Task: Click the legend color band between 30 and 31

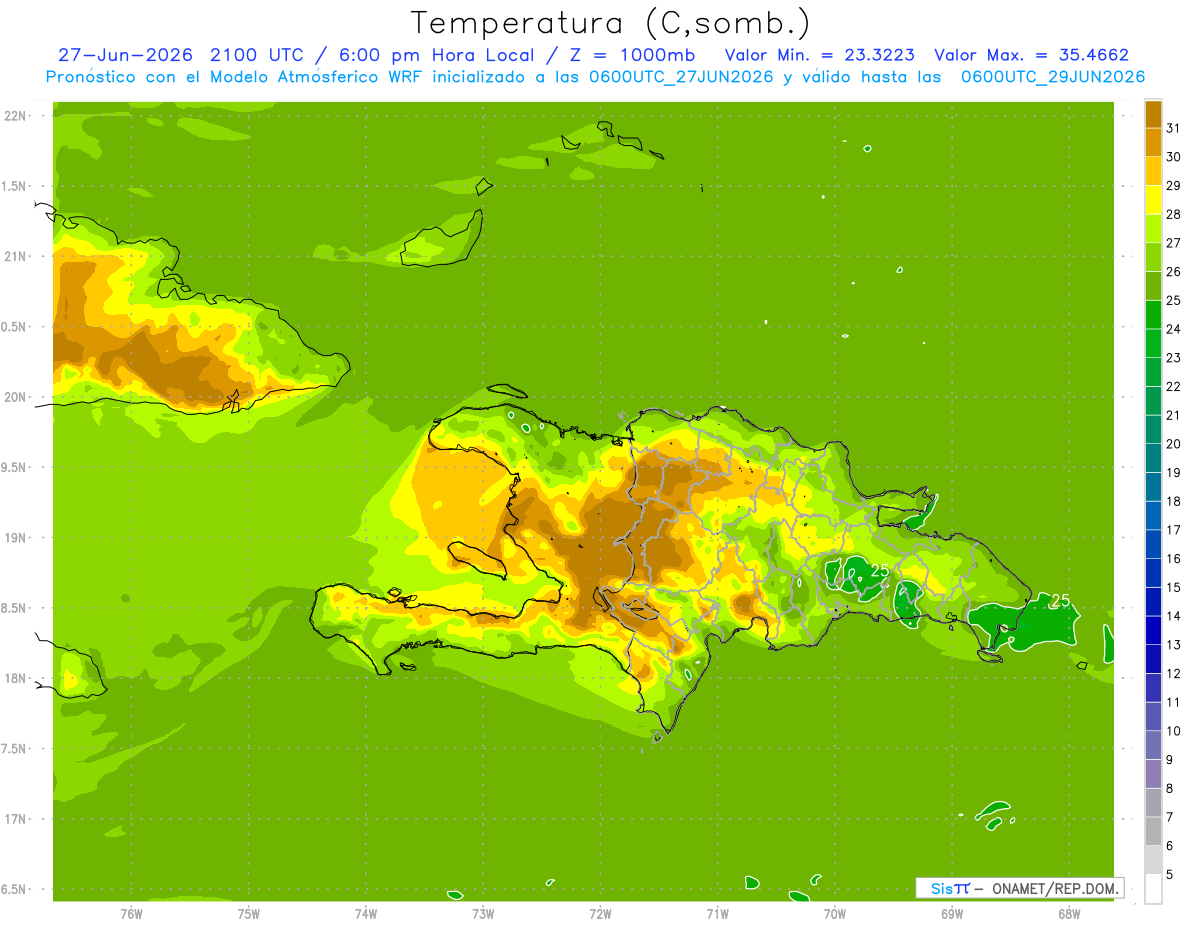Action: pos(1153,142)
